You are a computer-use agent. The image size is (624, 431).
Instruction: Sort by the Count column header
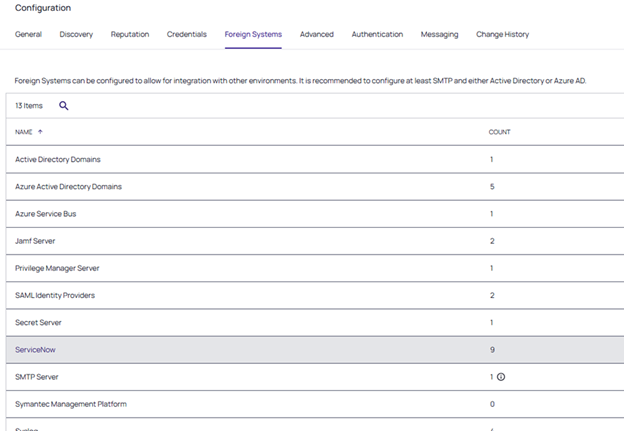499,132
